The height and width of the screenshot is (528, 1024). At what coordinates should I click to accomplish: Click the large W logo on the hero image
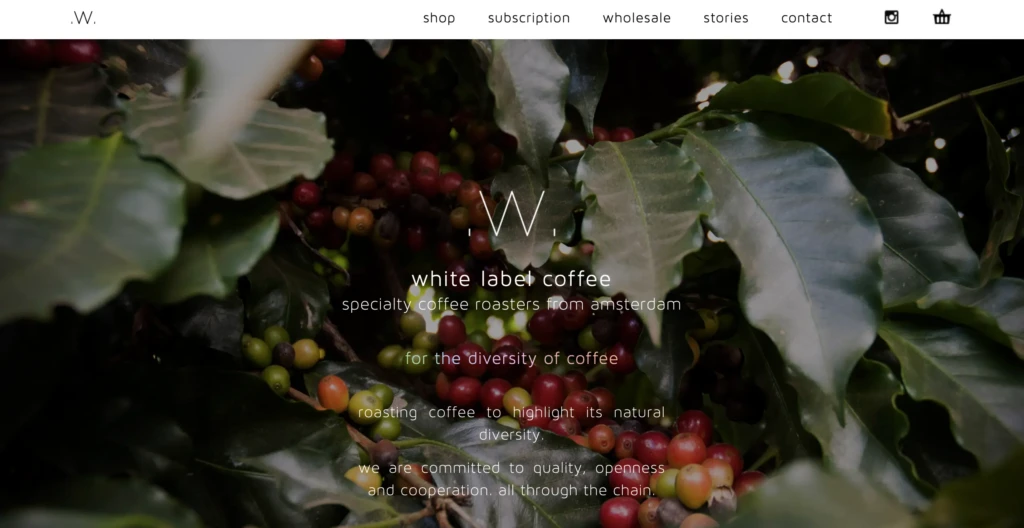pos(513,214)
